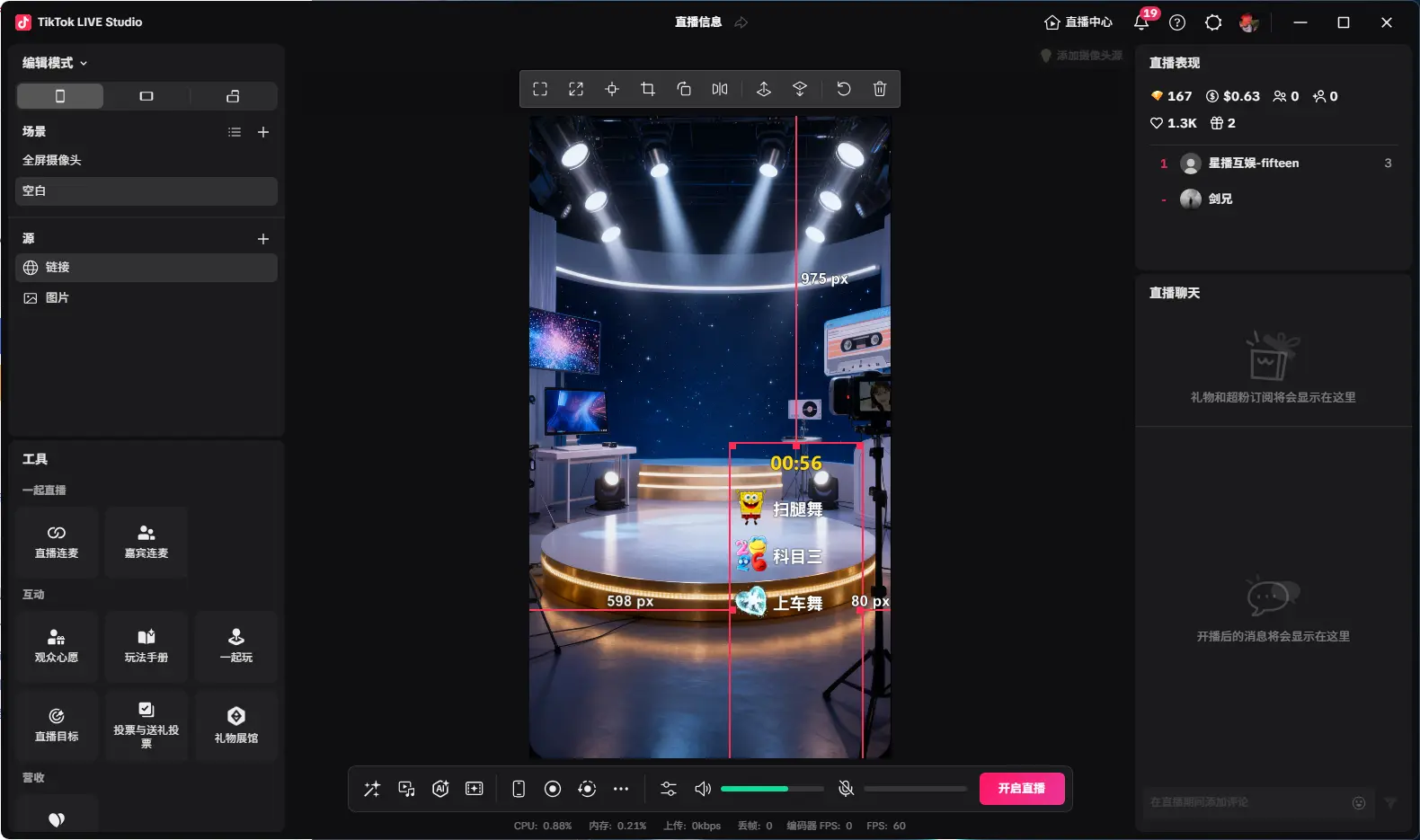
Task: Adjust the speaker volume slider
Action: pyautogui.click(x=771, y=789)
